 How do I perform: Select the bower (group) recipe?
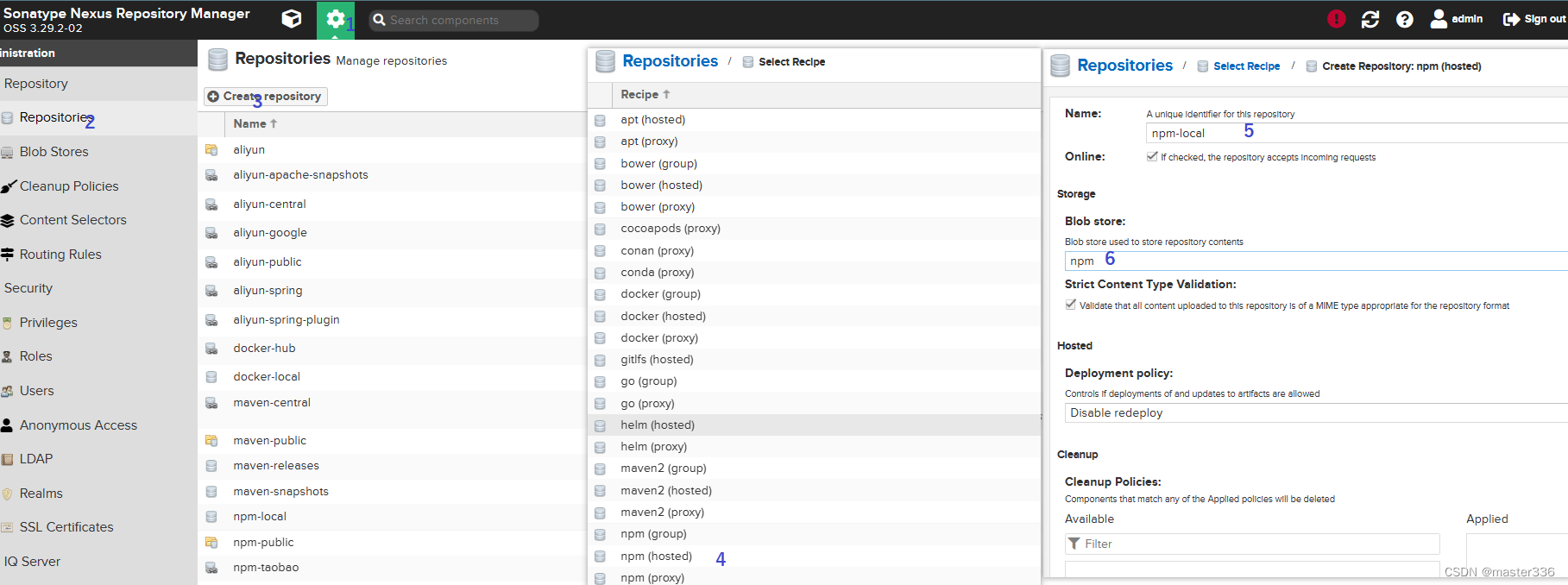tap(814, 164)
